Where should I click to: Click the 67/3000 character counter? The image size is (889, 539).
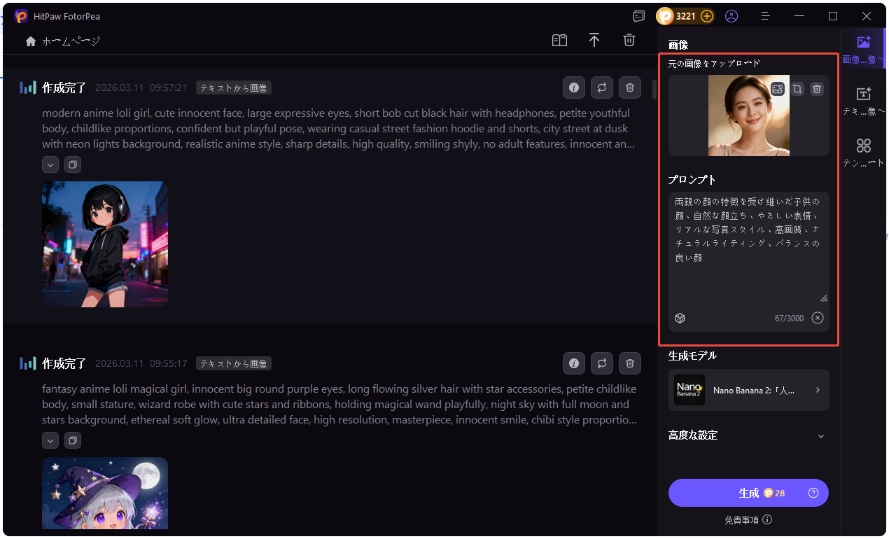(789, 318)
